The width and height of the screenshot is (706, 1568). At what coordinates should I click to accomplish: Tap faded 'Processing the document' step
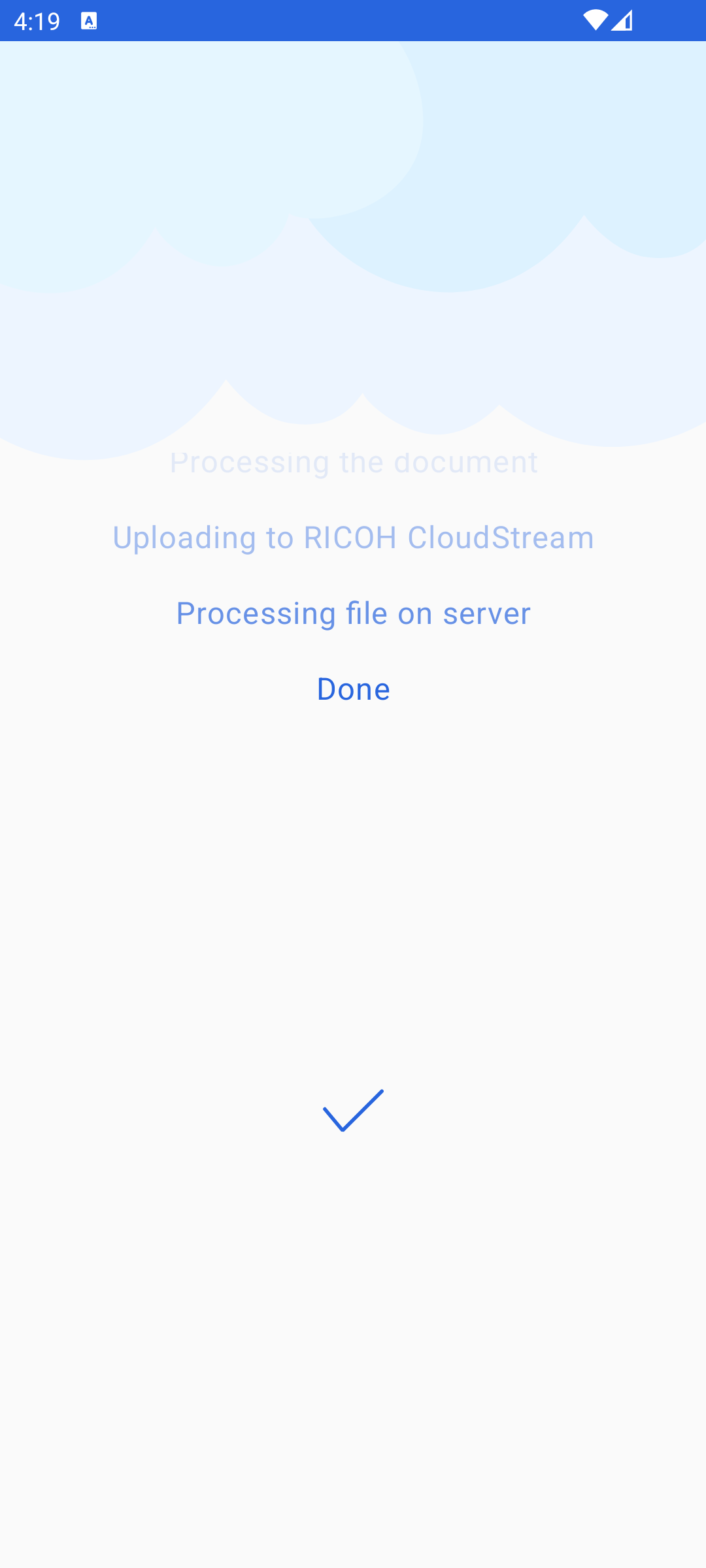point(353,463)
